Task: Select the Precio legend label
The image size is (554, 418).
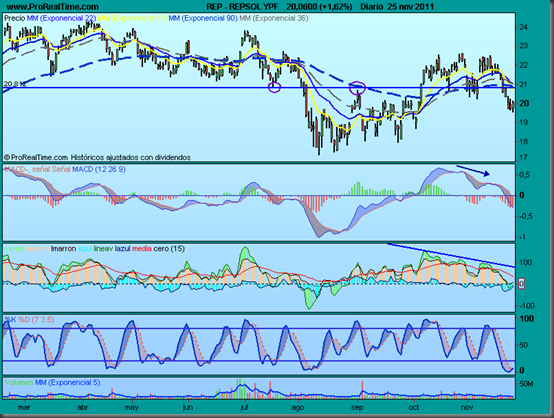Action: pyautogui.click(x=15, y=18)
